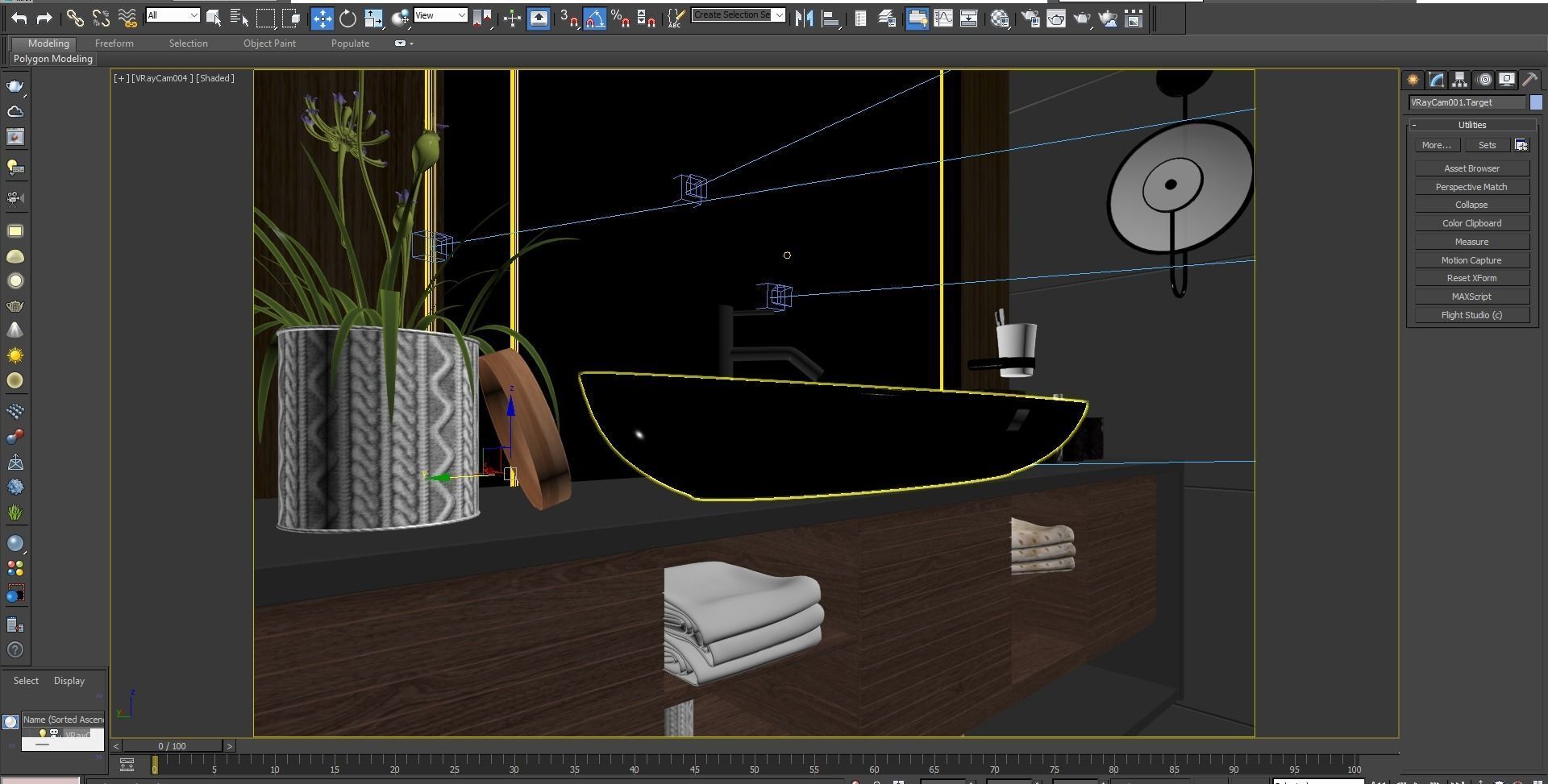Viewport: 1548px width, 784px height.
Task: Click the Select and Place tool
Action: [400, 18]
